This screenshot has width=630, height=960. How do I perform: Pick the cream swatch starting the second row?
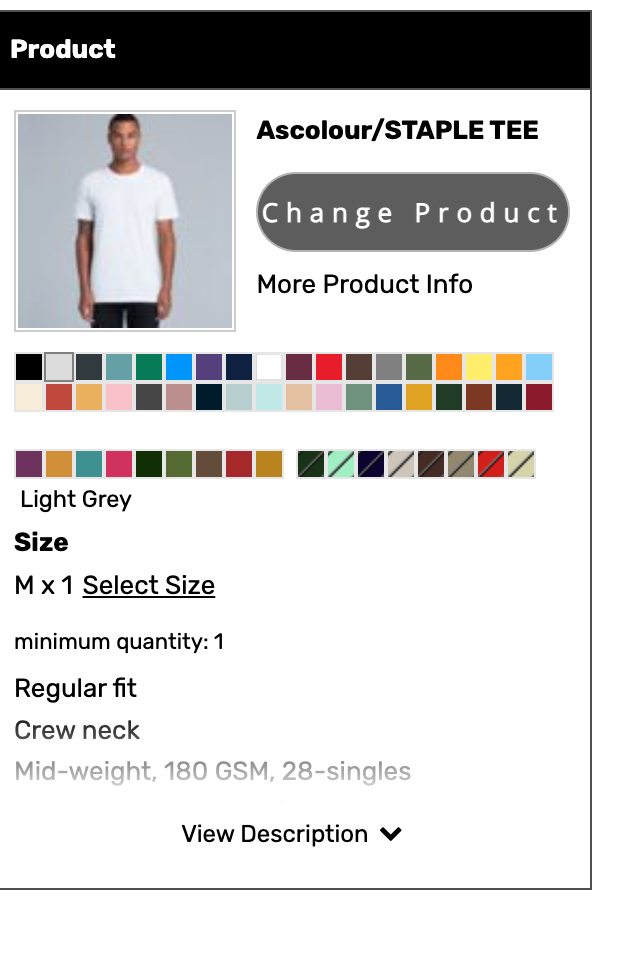29,397
